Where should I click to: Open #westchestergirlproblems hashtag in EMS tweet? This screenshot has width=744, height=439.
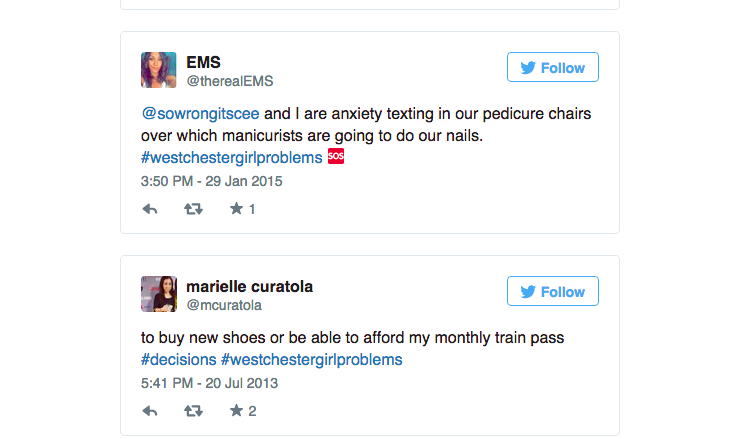point(231,158)
